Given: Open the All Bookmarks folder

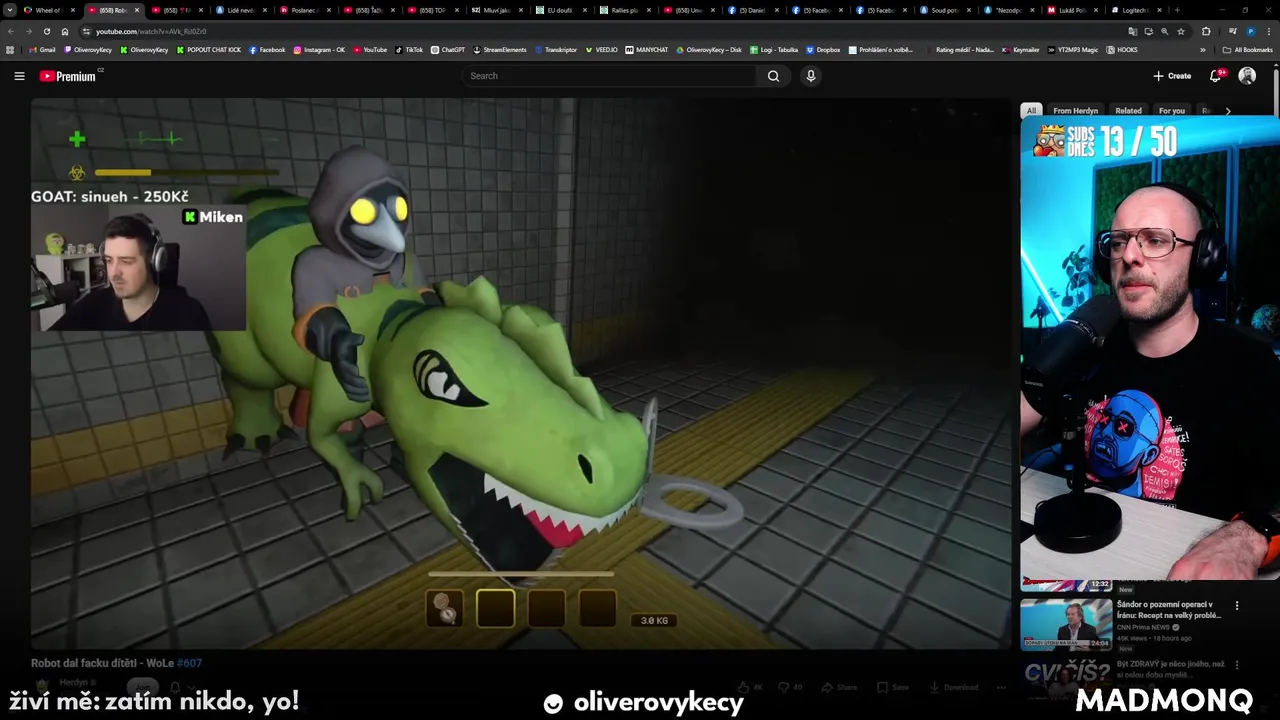Looking at the screenshot, I should click(x=1248, y=49).
